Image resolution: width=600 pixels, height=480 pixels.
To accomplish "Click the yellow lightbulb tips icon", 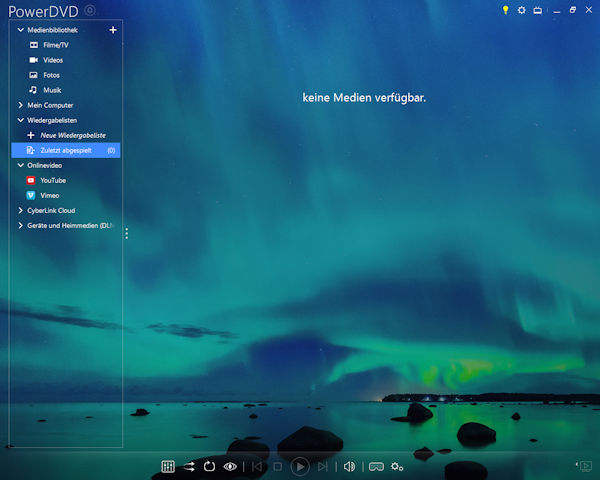I will tap(505, 10).
